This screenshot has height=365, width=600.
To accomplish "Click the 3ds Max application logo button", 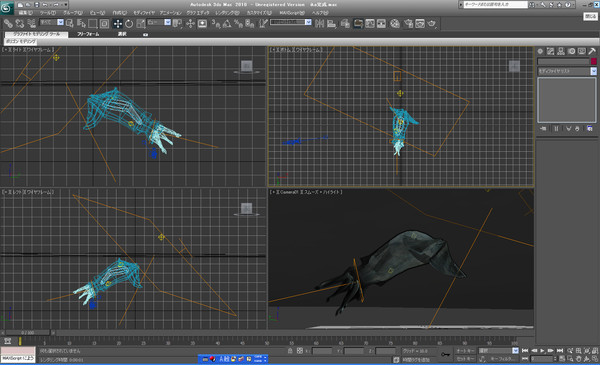I will coord(7,8).
